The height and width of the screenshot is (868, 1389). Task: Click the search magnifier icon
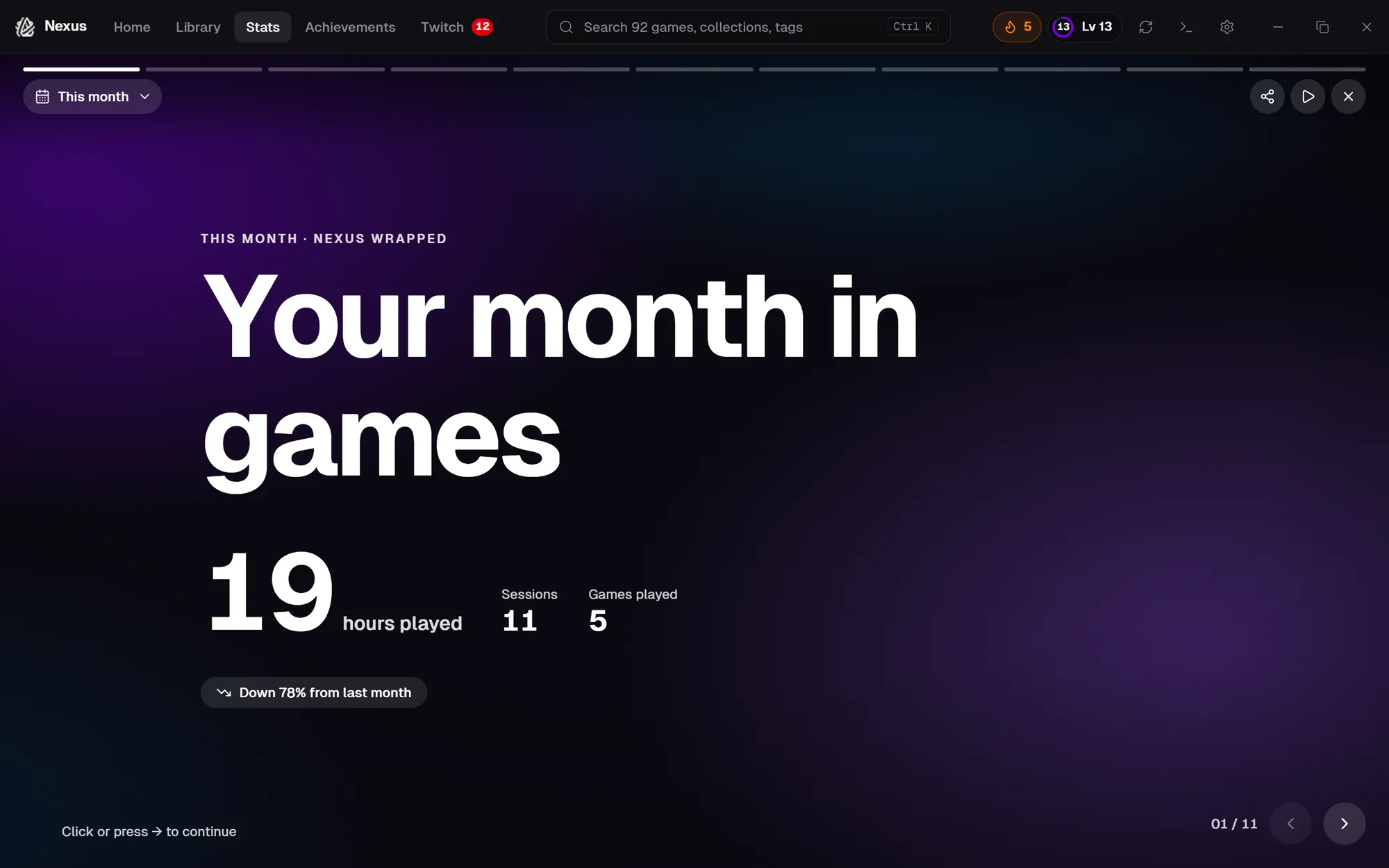point(566,27)
